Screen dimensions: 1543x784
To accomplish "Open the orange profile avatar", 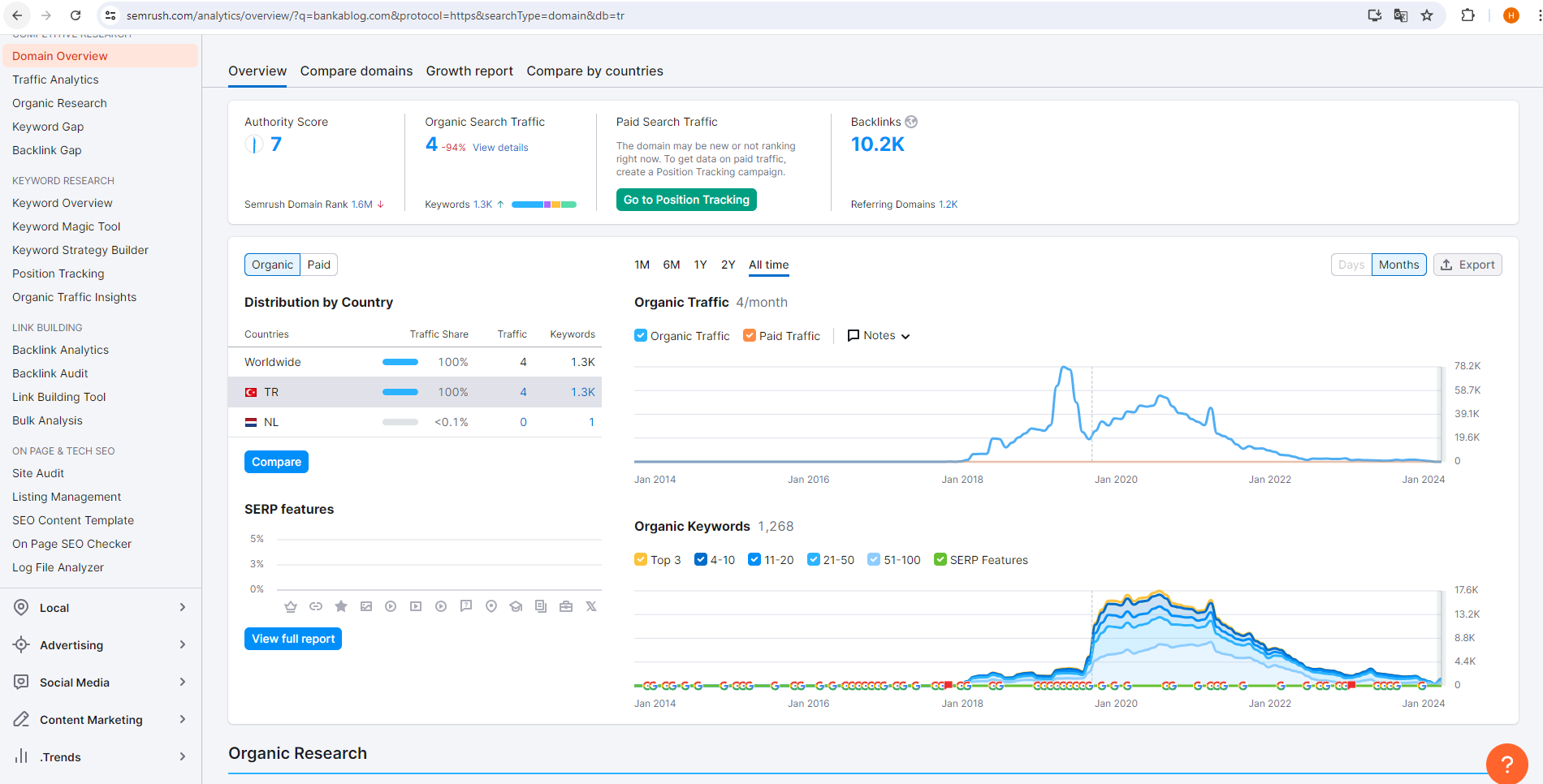I will (1511, 15).
